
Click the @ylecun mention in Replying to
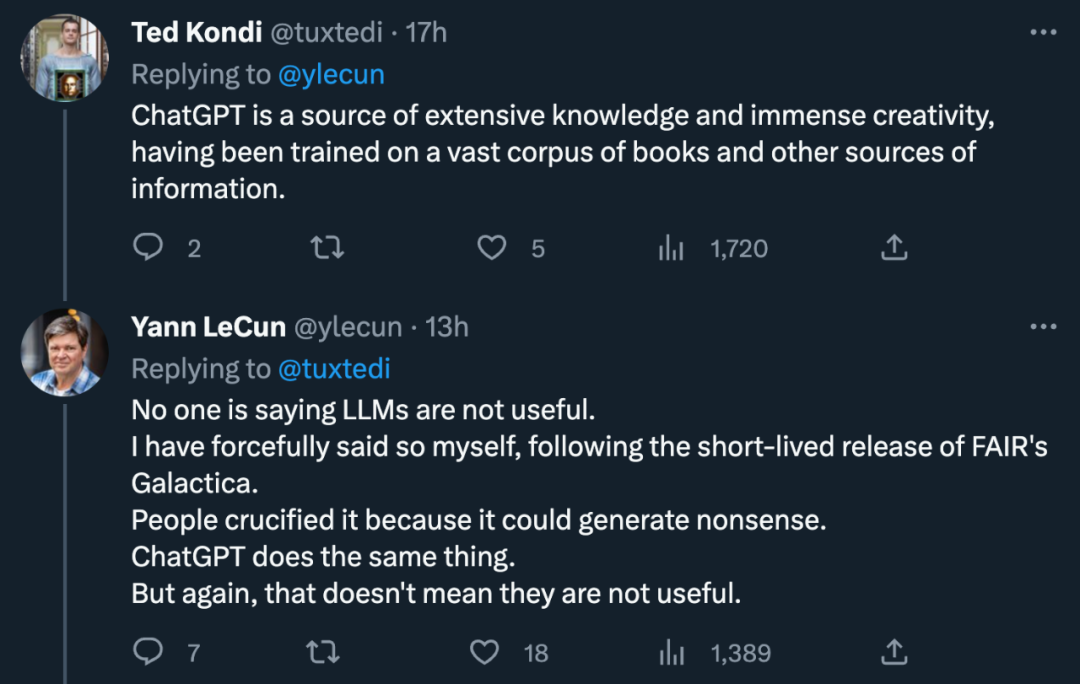pyautogui.click(x=331, y=74)
